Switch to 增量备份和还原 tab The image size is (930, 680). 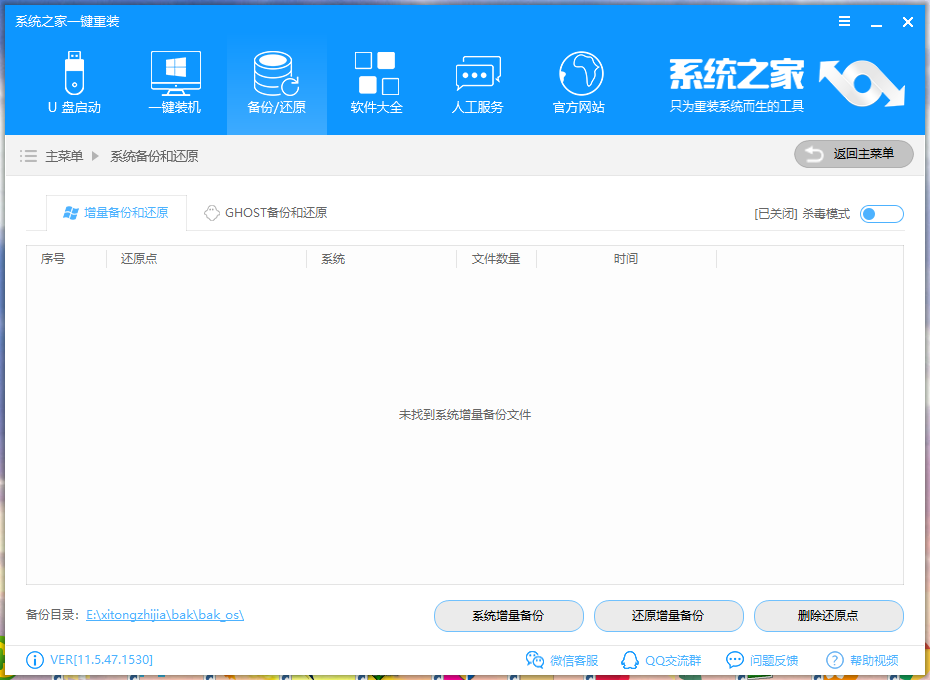click(116, 212)
